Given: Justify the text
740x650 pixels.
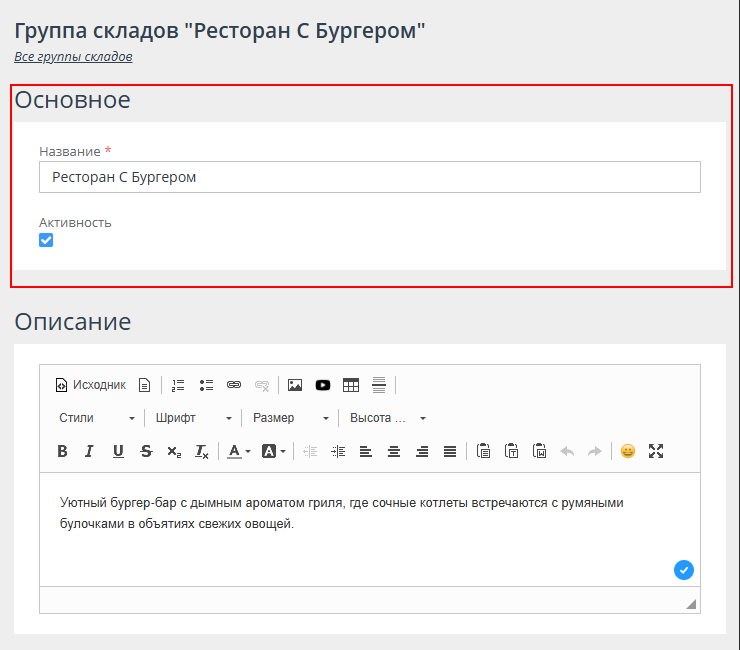Looking at the screenshot, I should pos(450,452).
